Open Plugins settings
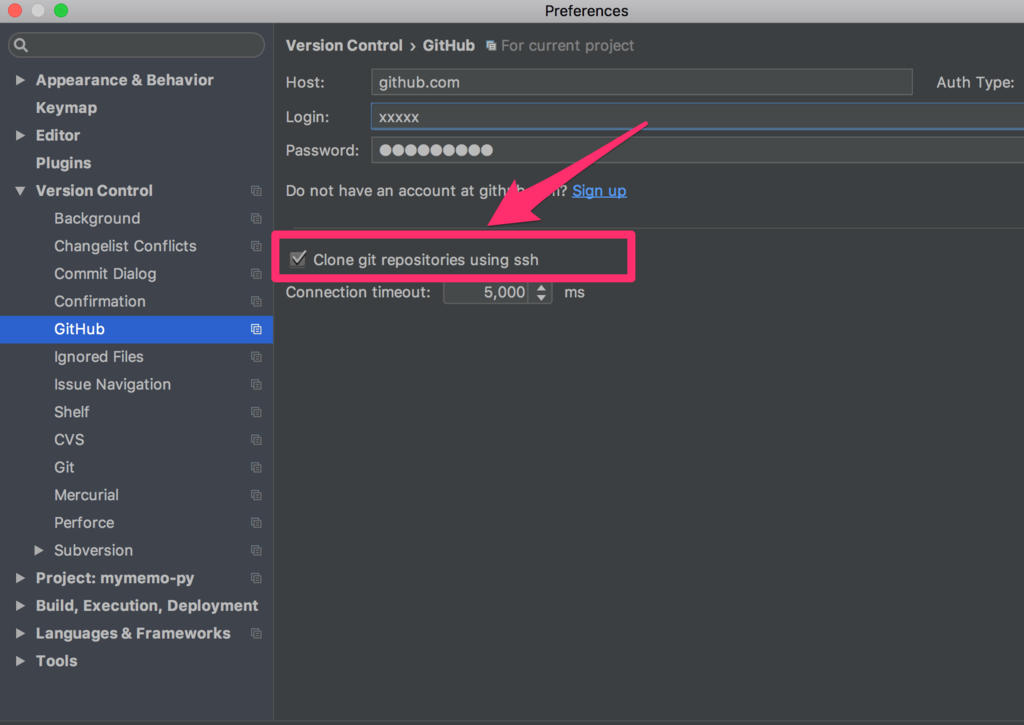 pos(63,163)
